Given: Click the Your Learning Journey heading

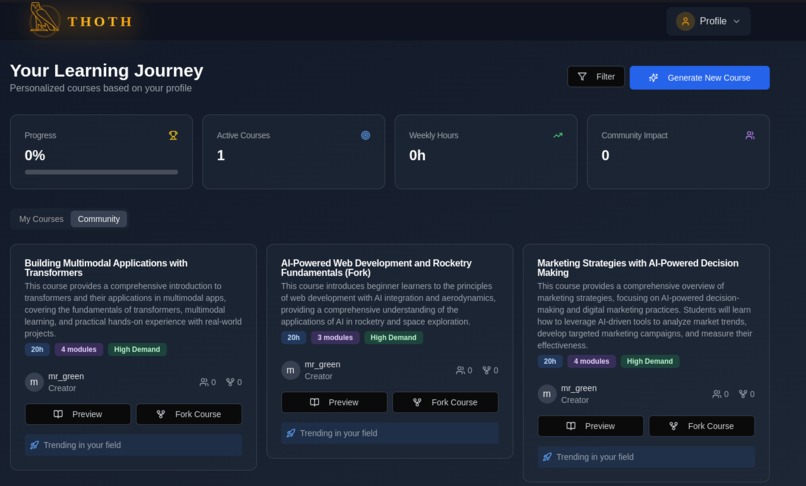Looking at the screenshot, I should [x=106, y=70].
